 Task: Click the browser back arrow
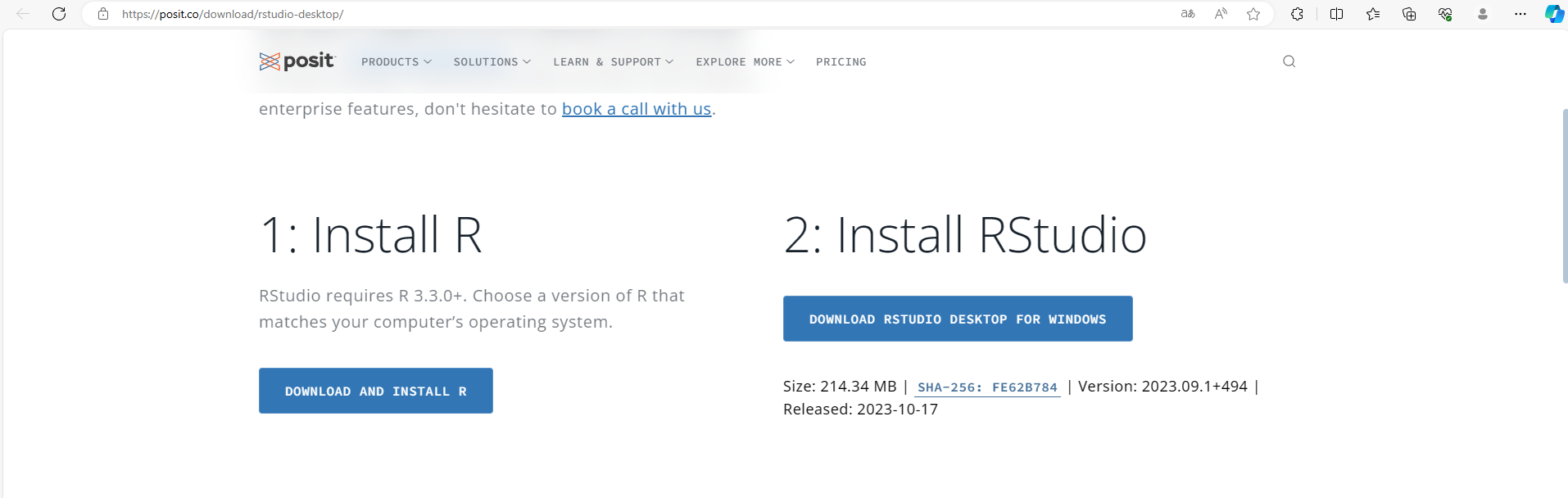tap(23, 14)
